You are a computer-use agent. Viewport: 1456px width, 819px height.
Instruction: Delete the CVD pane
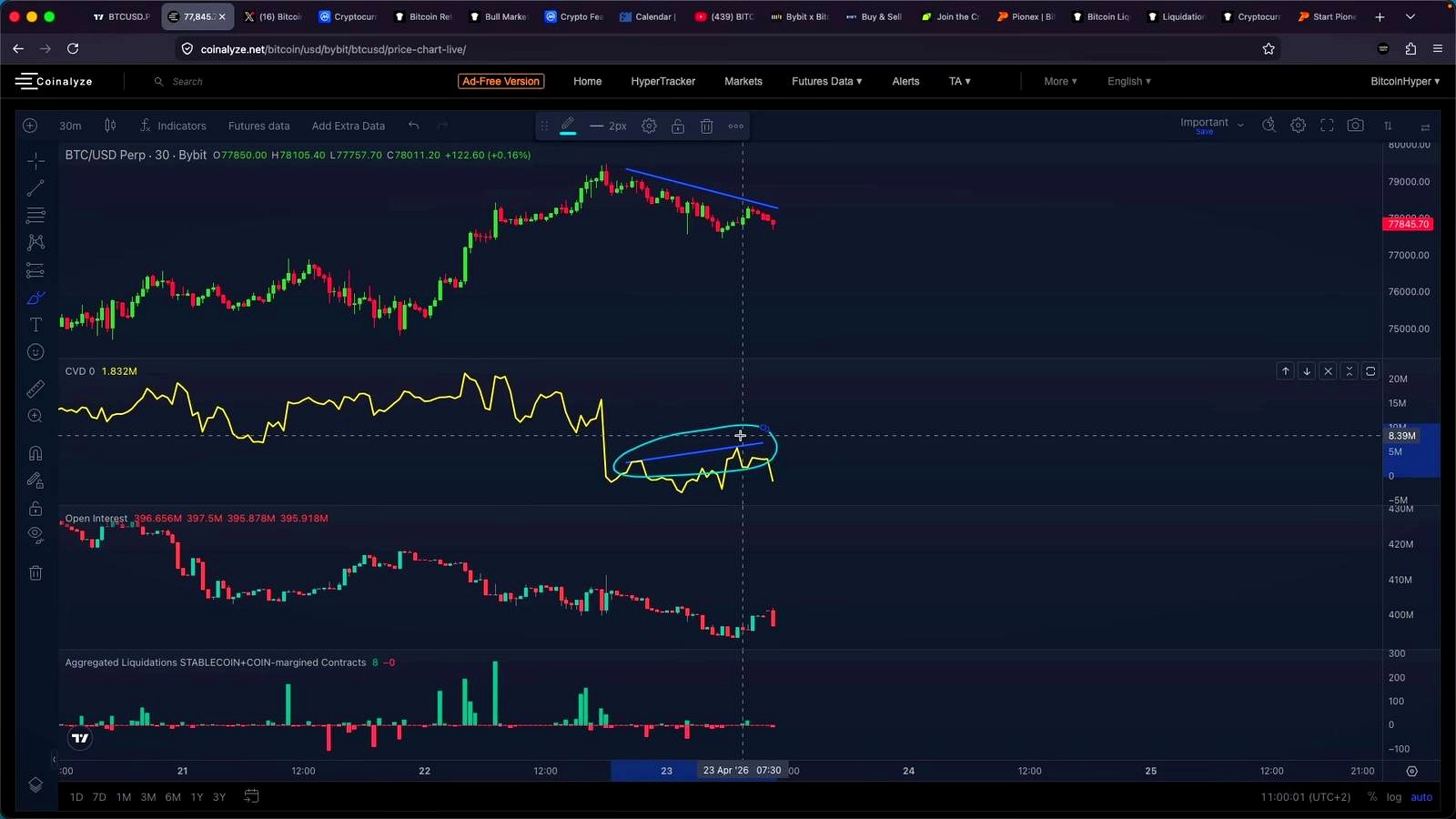[1328, 371]
